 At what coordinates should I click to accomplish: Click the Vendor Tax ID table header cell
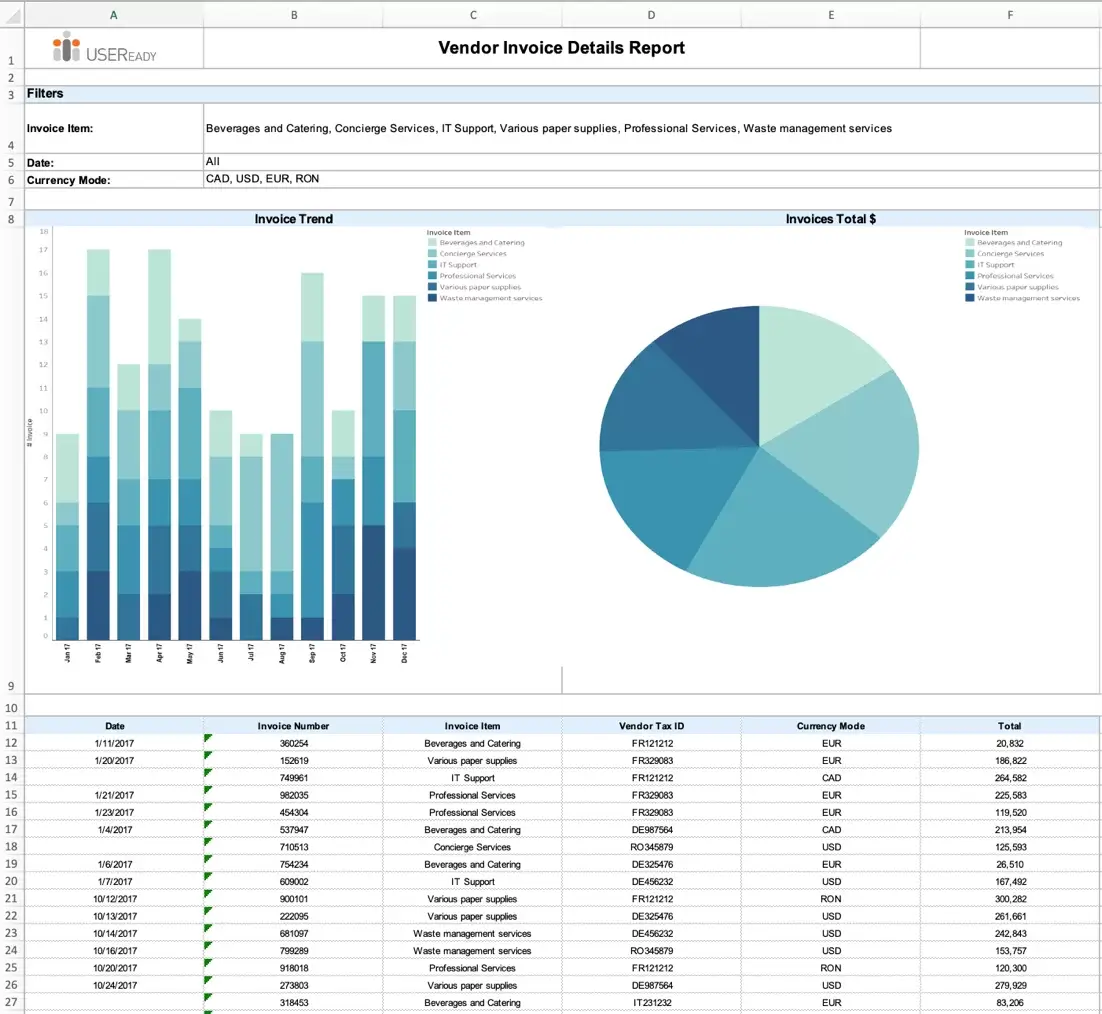[652, 726]
